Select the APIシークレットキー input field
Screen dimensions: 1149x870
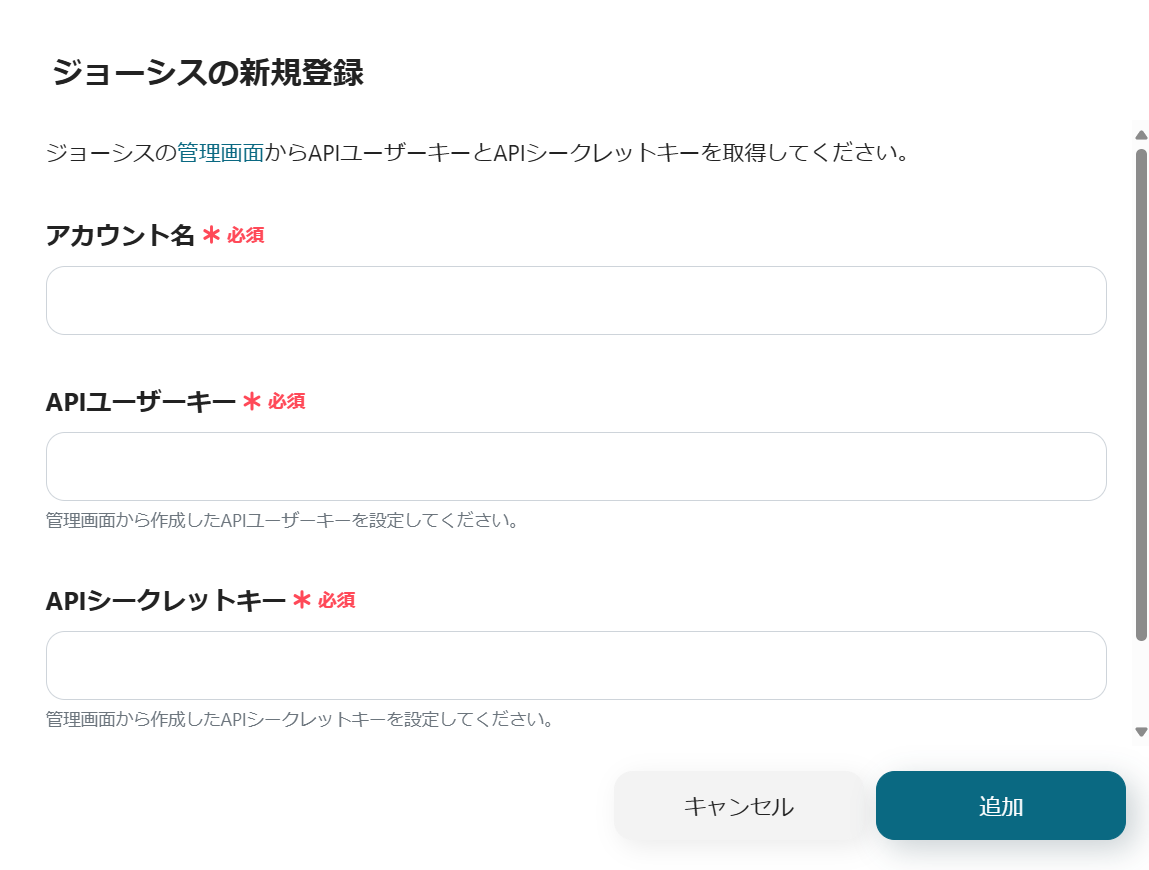[576, 665]
